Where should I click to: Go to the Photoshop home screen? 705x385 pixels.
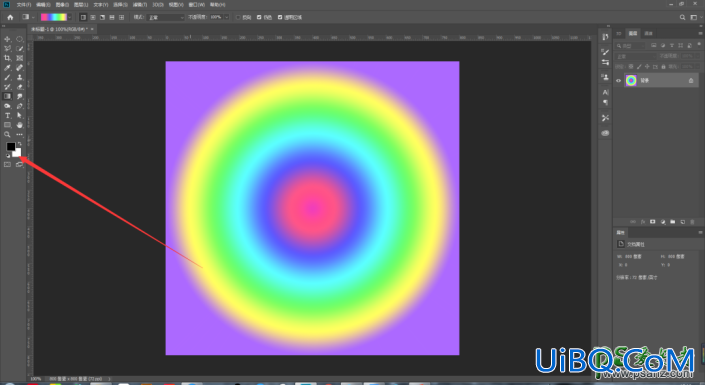10,17
